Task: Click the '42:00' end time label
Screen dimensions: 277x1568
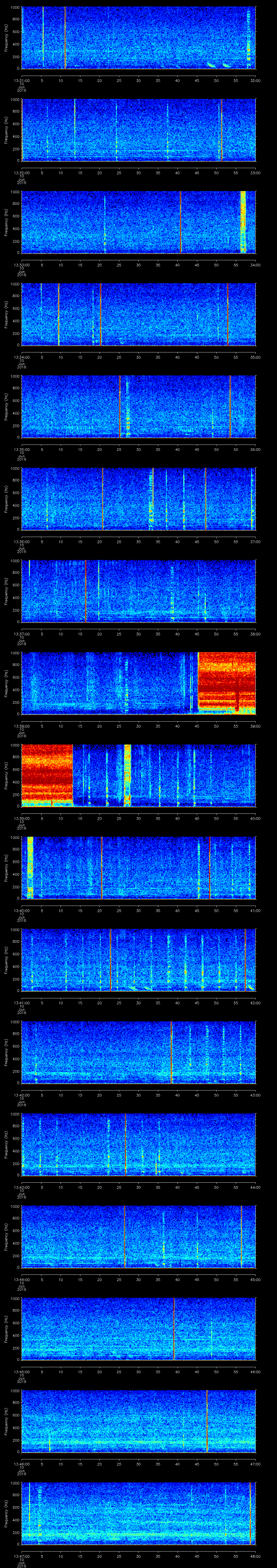Action: 255,1003
